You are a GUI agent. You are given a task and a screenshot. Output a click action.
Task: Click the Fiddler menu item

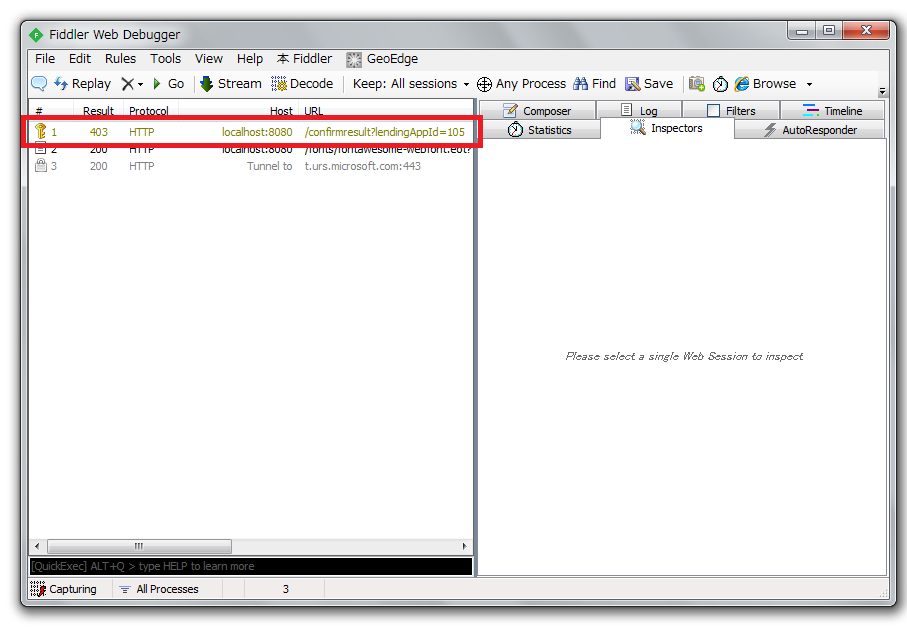(304, 58)
